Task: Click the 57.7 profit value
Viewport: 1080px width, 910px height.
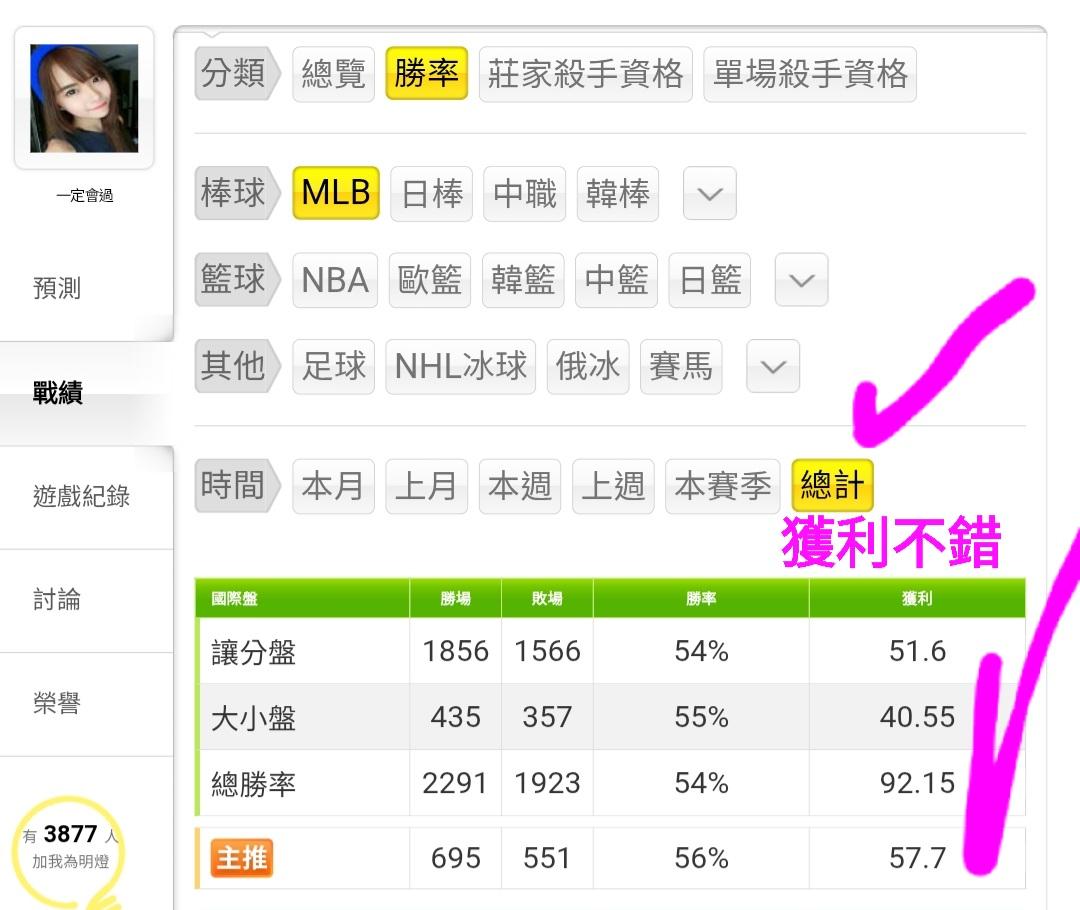Action: 917,858
